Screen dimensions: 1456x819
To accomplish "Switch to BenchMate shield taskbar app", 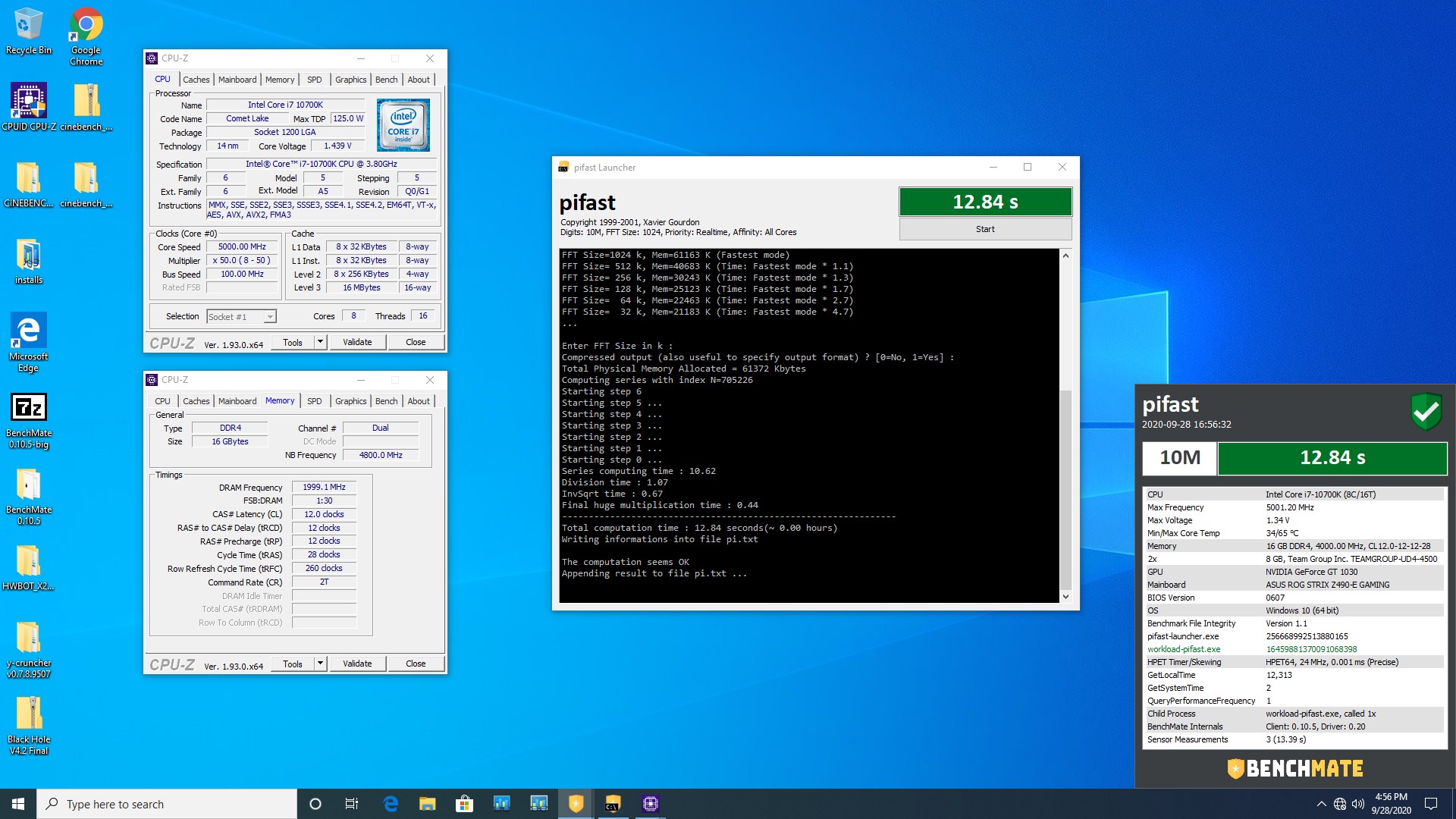I will click(x=576, y=804).
